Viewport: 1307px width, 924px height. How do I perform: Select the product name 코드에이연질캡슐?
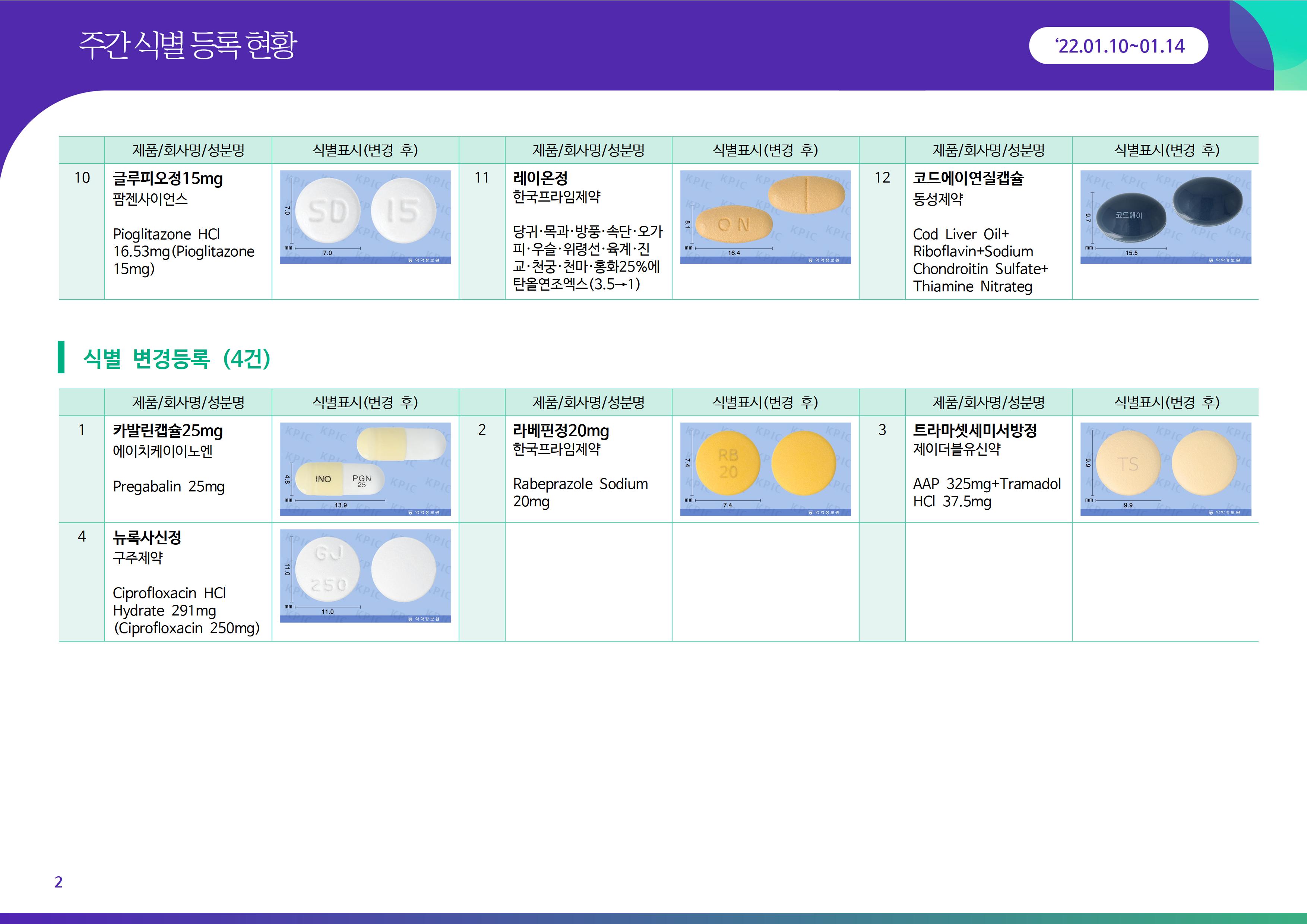[x=968, y=179]
